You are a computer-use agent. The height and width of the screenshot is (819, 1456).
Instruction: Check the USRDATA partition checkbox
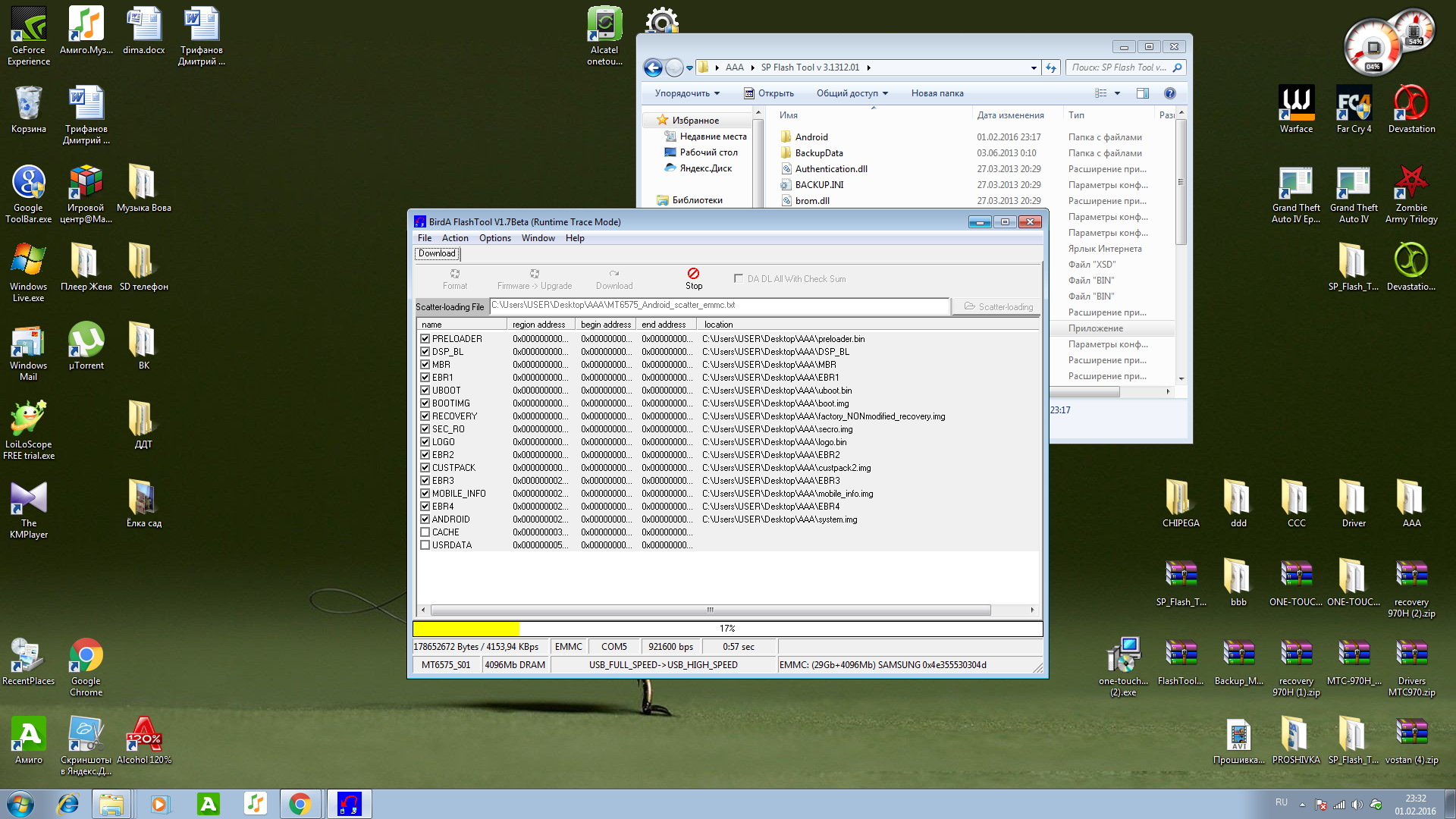point(425,545)
